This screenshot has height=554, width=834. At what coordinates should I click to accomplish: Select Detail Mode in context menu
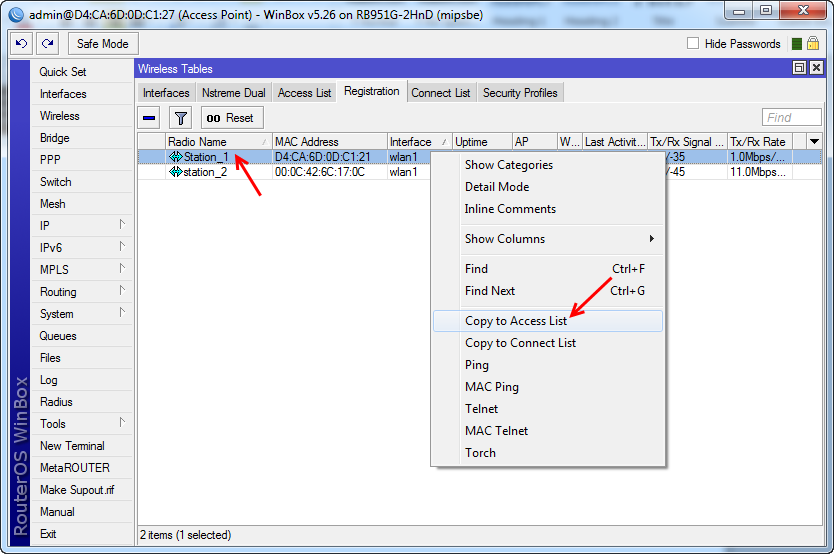548,187
